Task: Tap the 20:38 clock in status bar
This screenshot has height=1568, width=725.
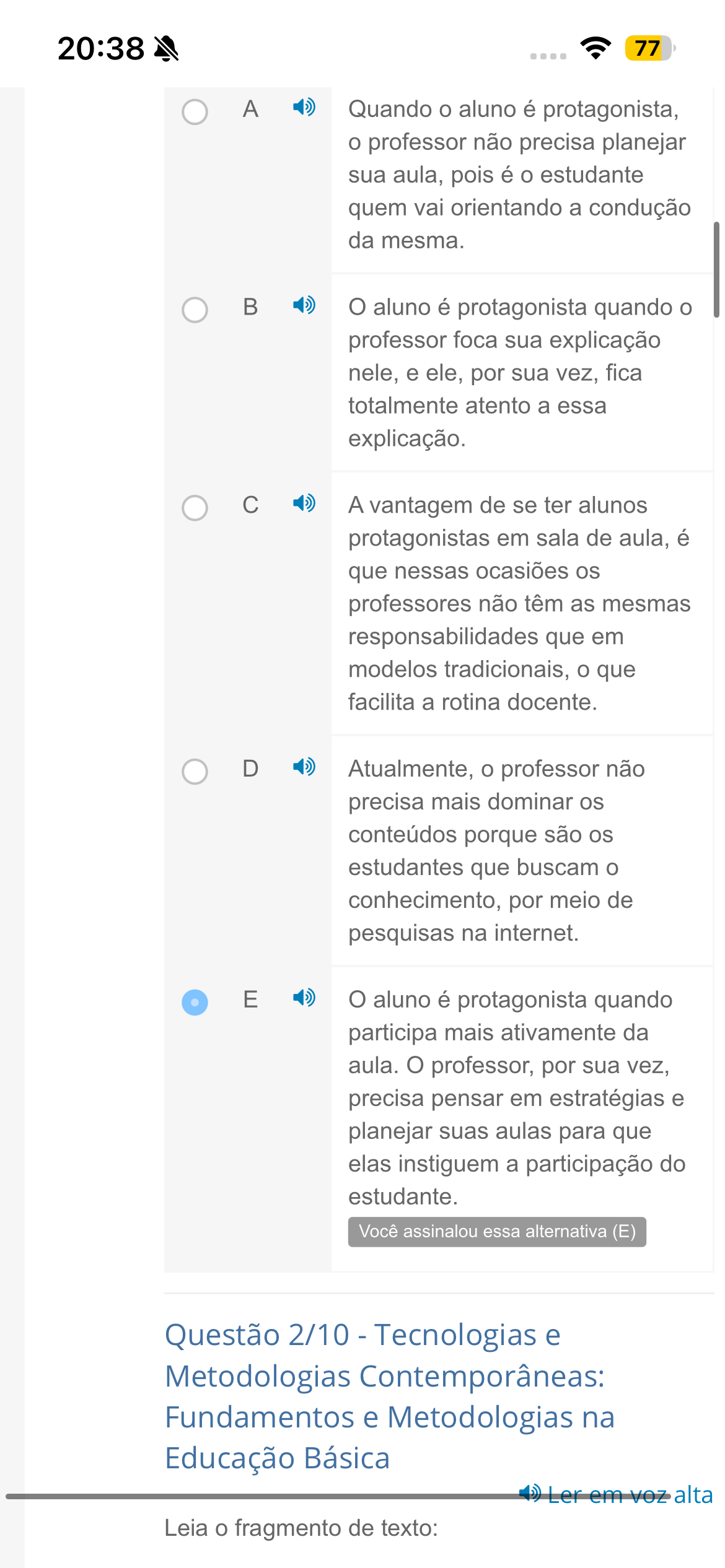Action: pyautogui.click(x=101, y=48)
